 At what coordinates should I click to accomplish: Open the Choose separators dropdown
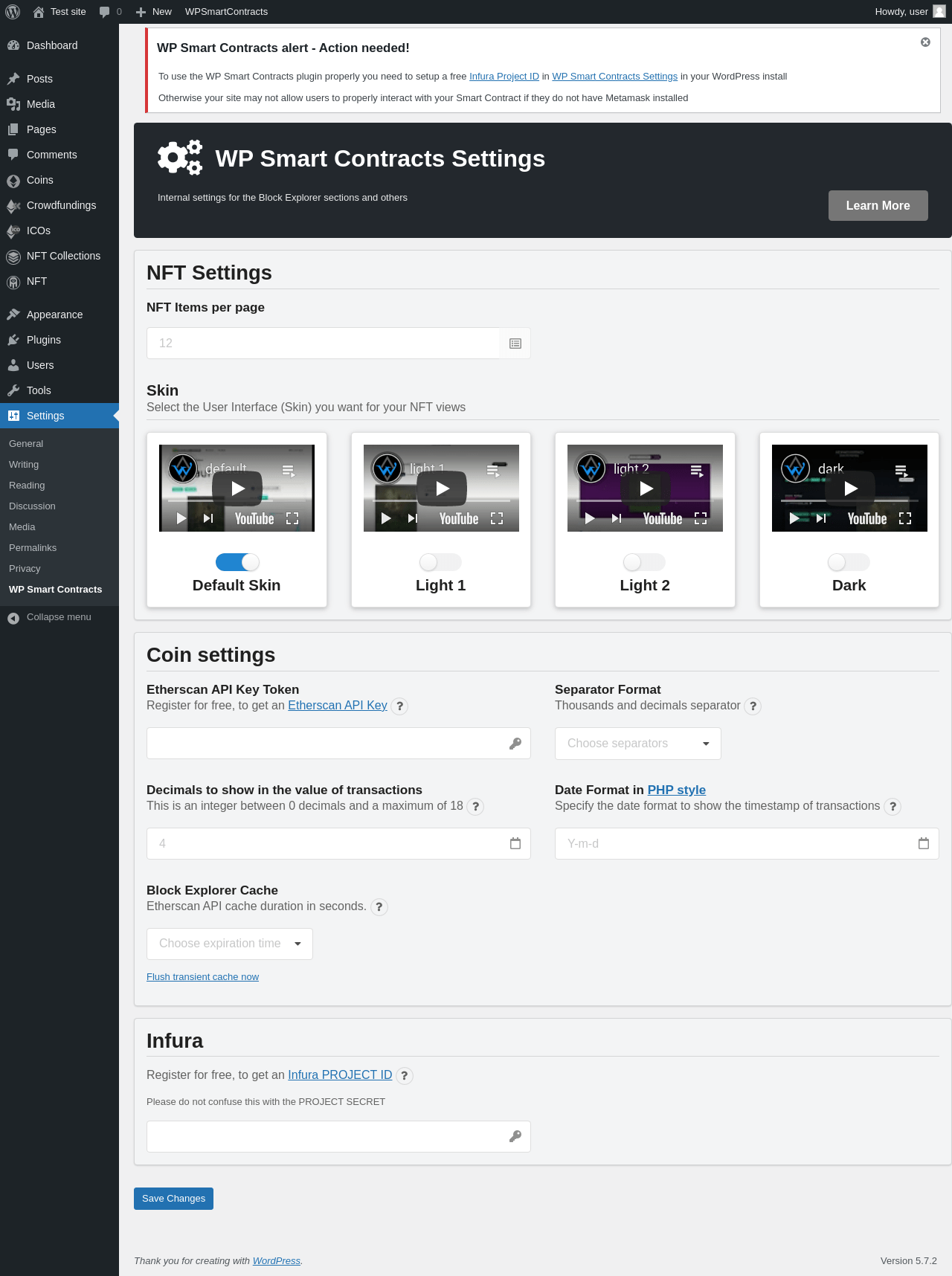(638, 744)
